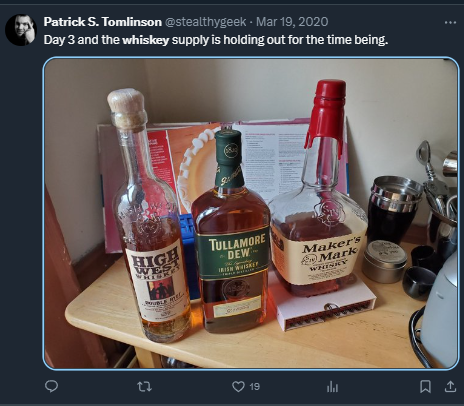Open photo at the Tullamore Dew bottle

coord(231,231)
